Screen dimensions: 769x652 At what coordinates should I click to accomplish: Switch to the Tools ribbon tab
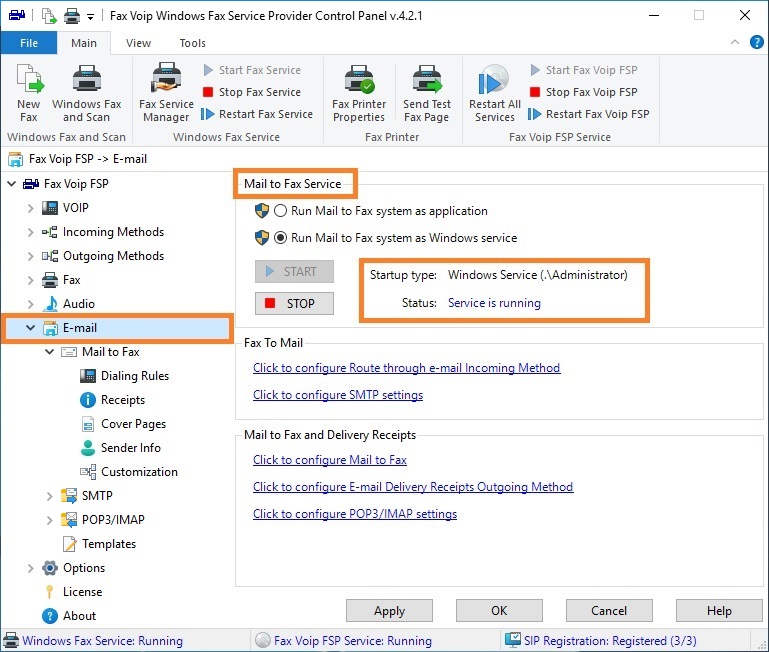(x=192, y=43)
